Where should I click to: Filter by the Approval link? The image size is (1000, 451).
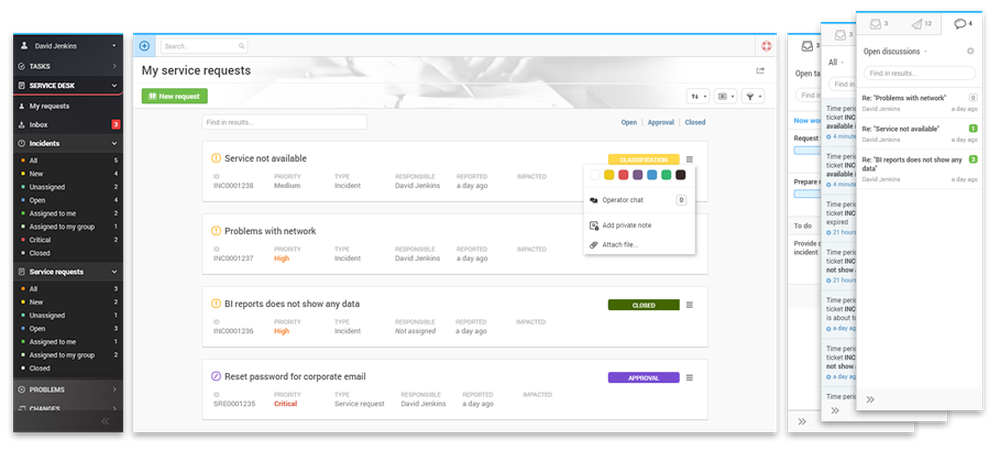point(661,122)
